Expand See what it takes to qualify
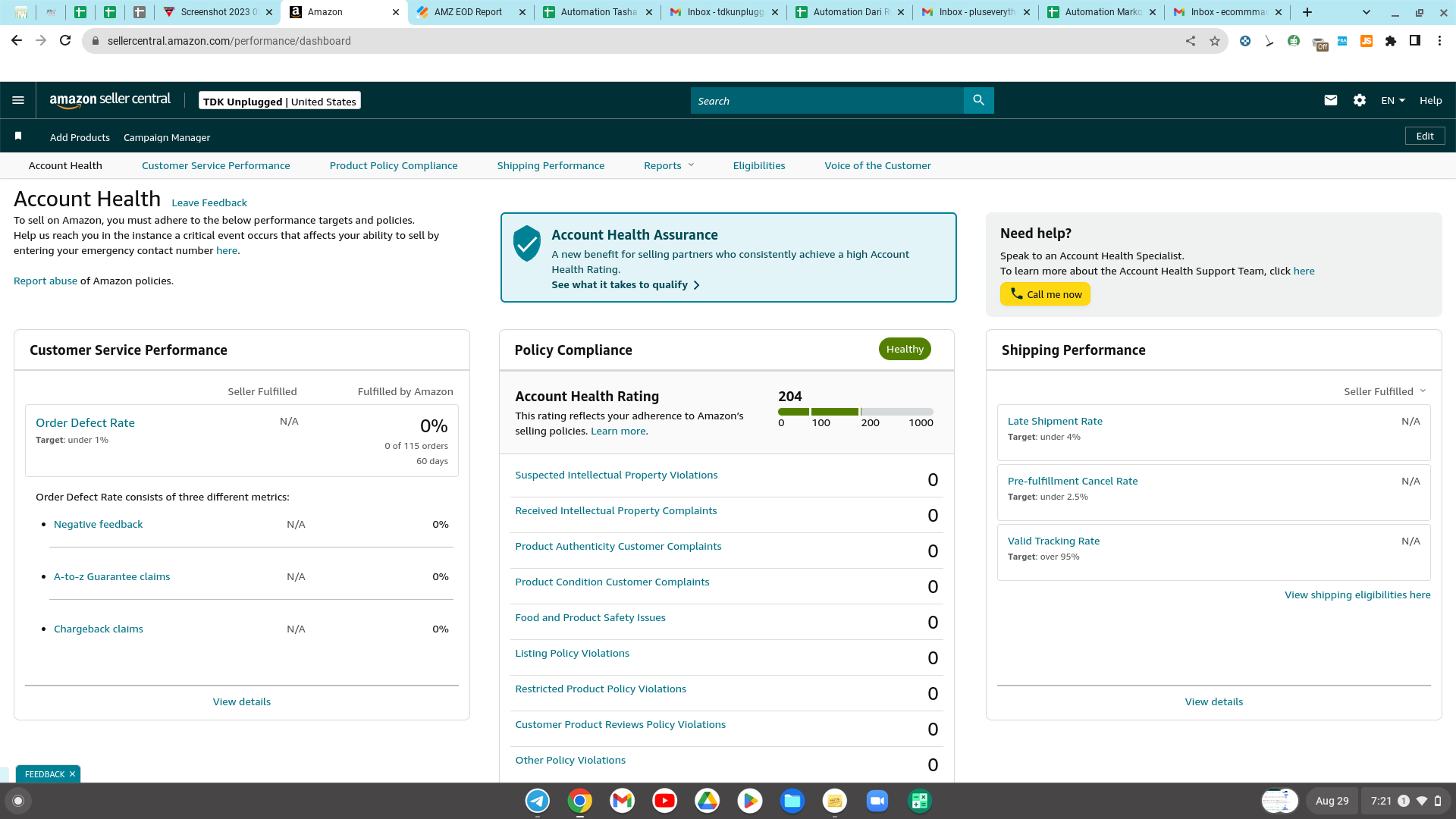 point(626,284)
